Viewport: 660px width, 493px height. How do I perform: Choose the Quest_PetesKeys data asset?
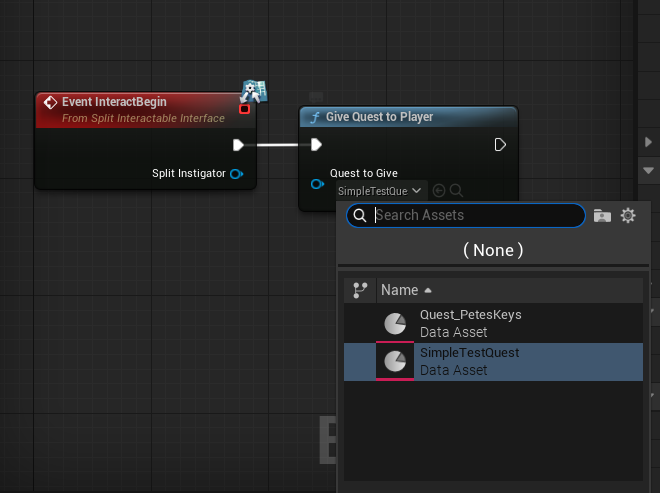470,323
